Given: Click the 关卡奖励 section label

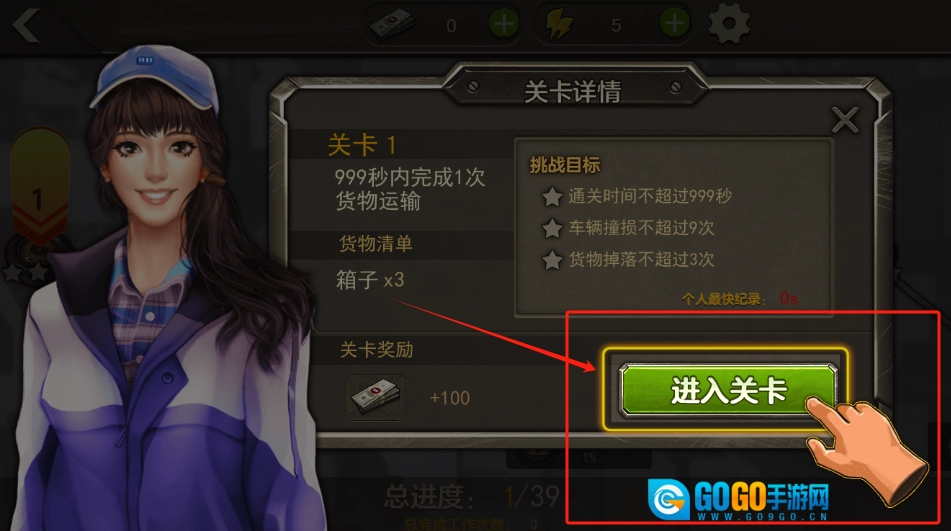Looking at the screenshot, I should click(376, 350).
